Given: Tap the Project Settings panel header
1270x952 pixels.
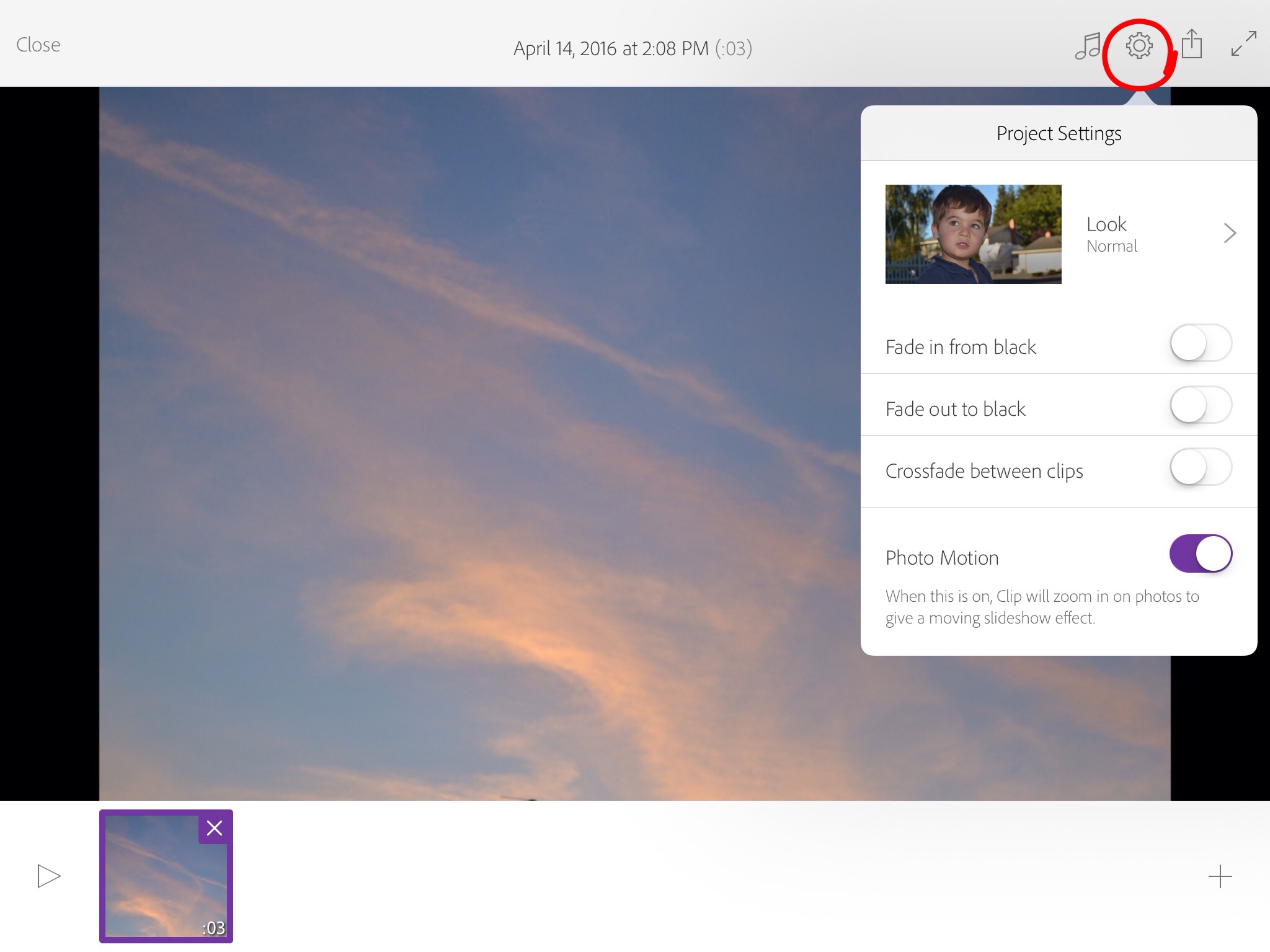Looking at the screenshot, I should pyautogui.click(x=1059, y=133).
